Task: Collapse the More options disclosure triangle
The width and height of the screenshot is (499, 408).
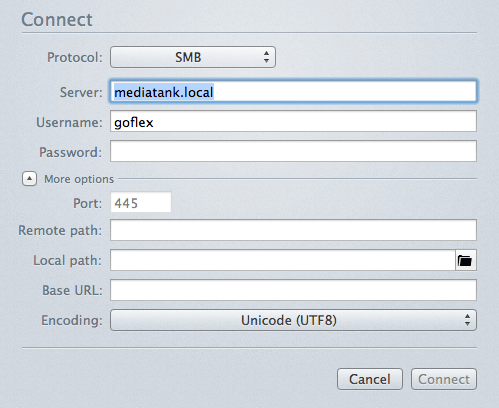Action: (x=29, y=179)
